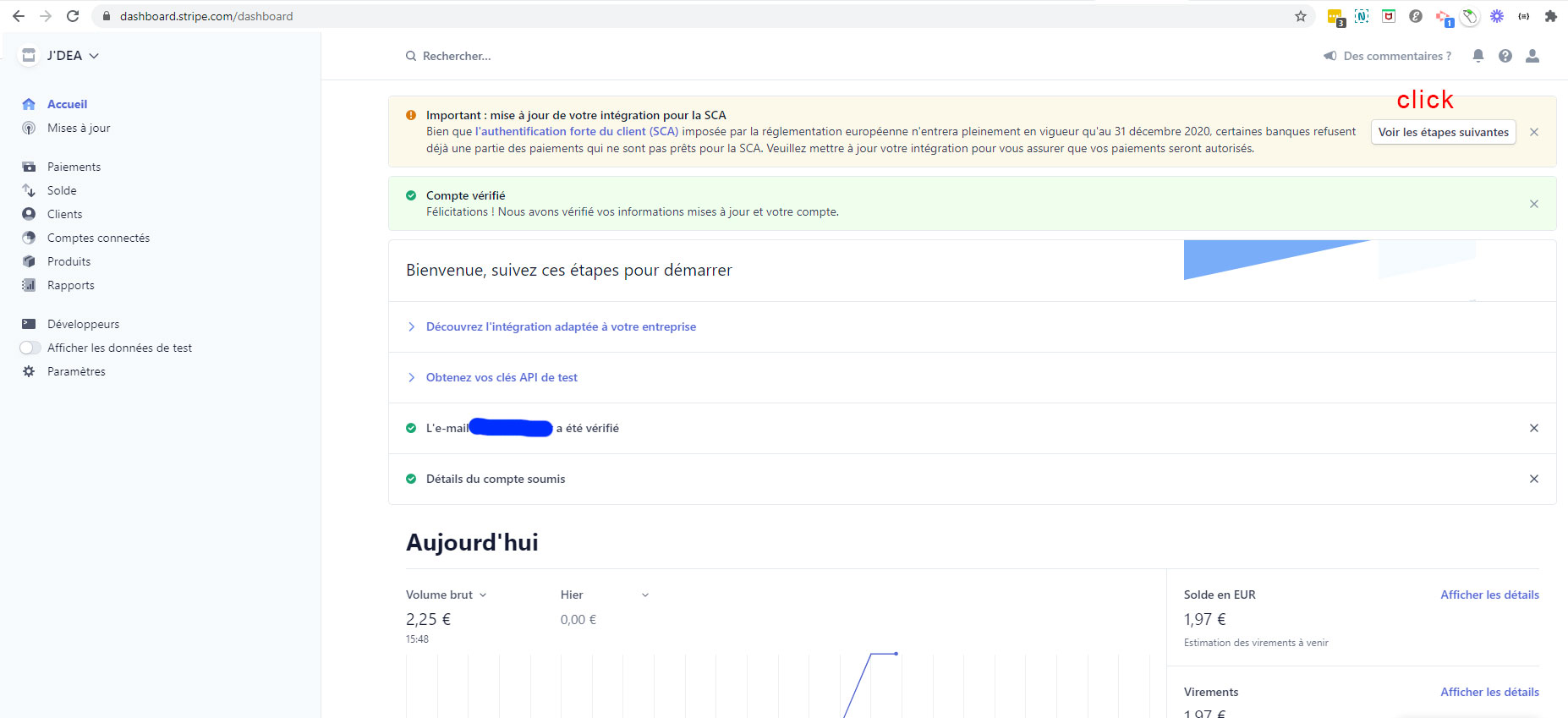The height and width of the screenshot is (718, 1568).
Task: Go to Clients section
Action: coord(65,214)
